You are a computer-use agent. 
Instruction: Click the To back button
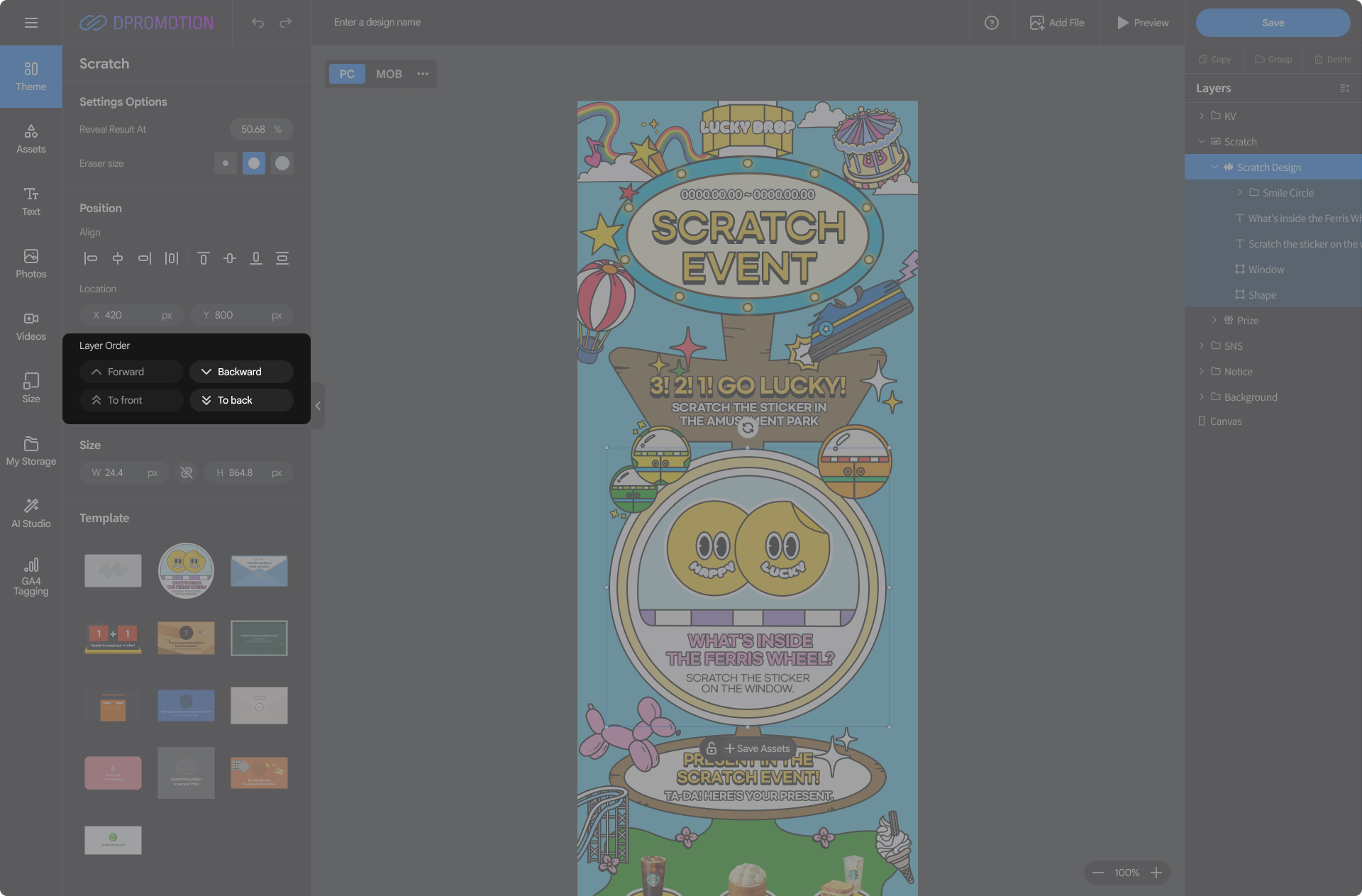[x=241, y=400]
